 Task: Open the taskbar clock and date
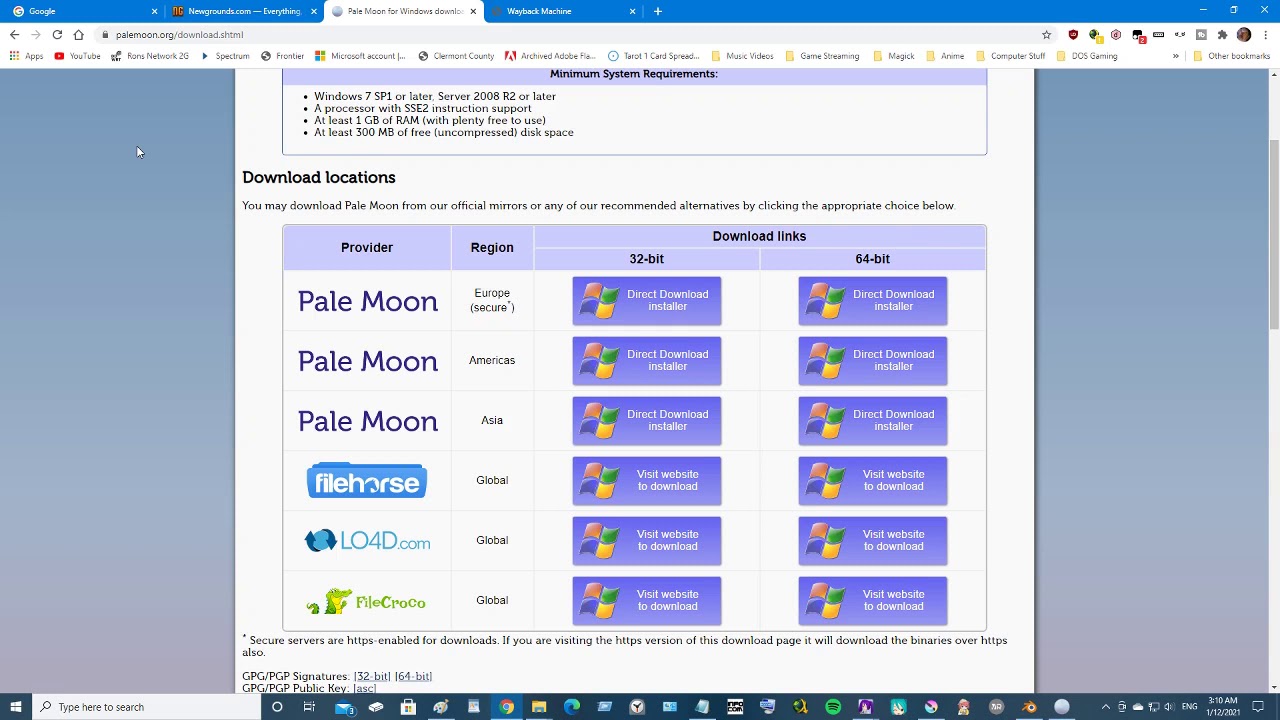[x=1223, y=707]
